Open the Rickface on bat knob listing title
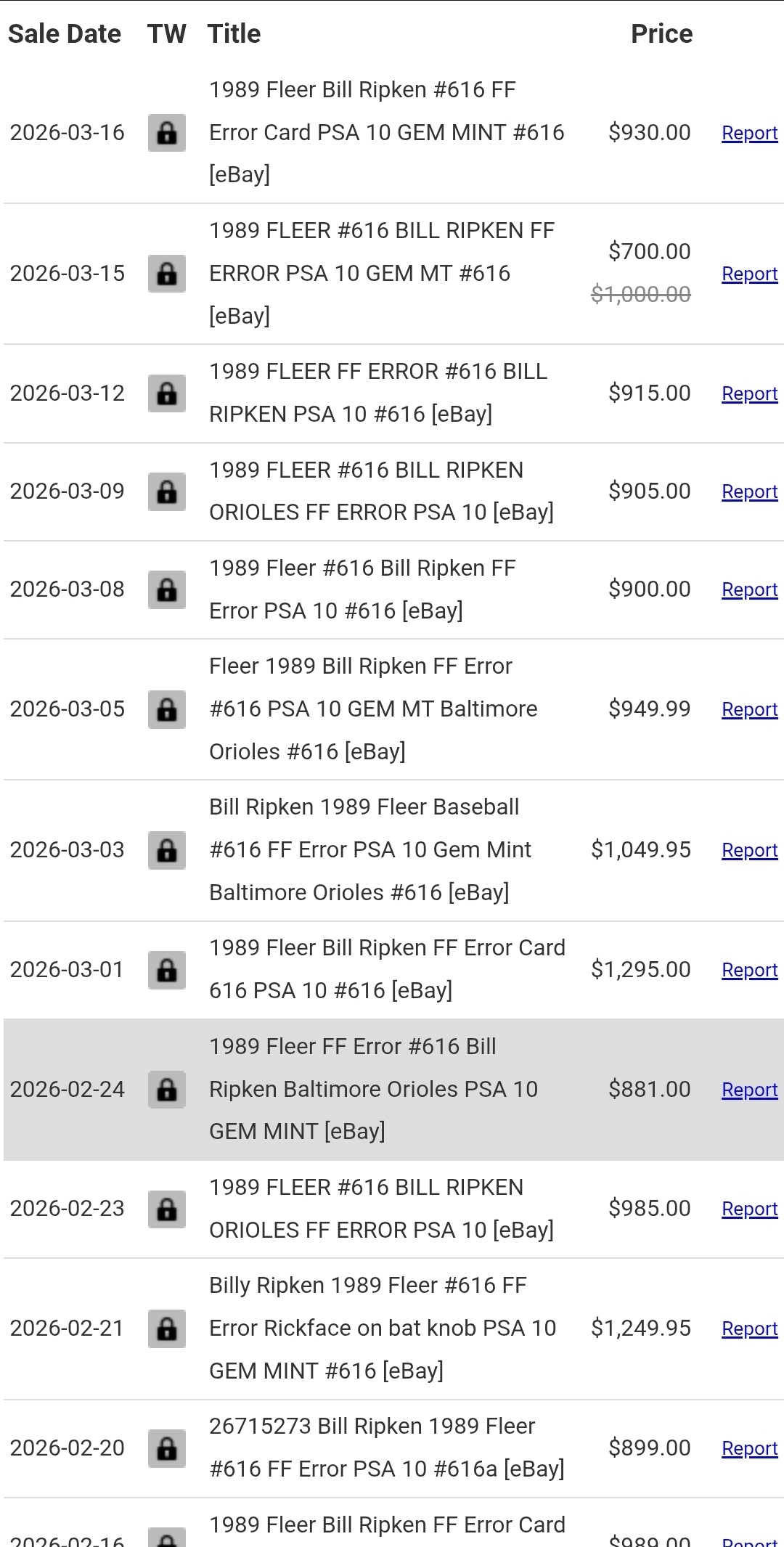The height and width of the screenshot is (1547, 784). click(383, 1328)
